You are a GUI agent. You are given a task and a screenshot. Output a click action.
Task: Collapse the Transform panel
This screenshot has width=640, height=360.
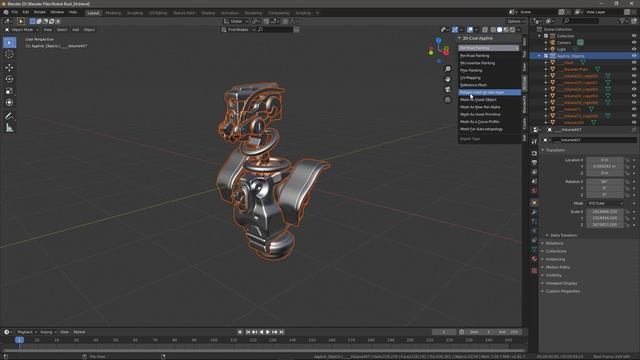555,150
